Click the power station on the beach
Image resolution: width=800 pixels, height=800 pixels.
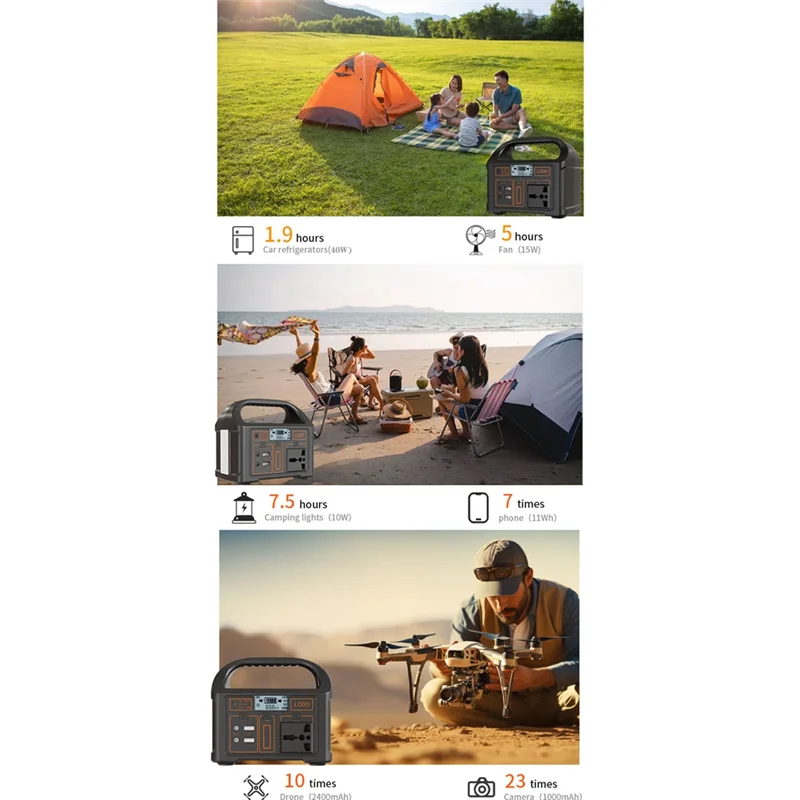pos(265,441)
